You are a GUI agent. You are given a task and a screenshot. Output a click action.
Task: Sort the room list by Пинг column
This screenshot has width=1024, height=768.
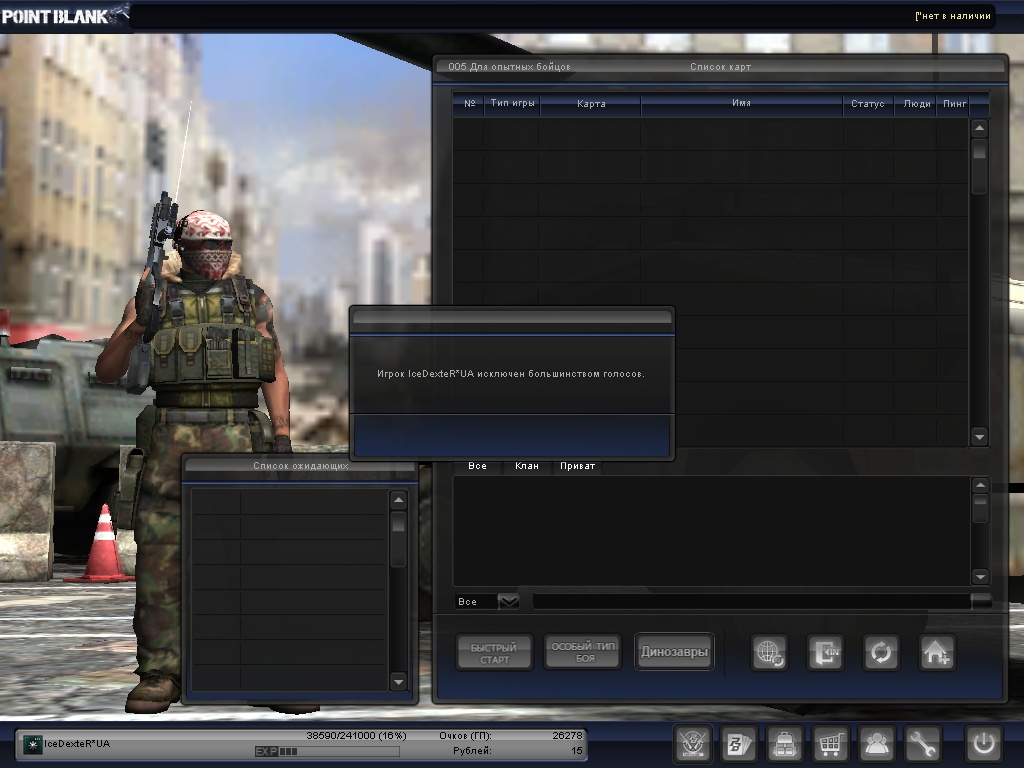point(955,103)
